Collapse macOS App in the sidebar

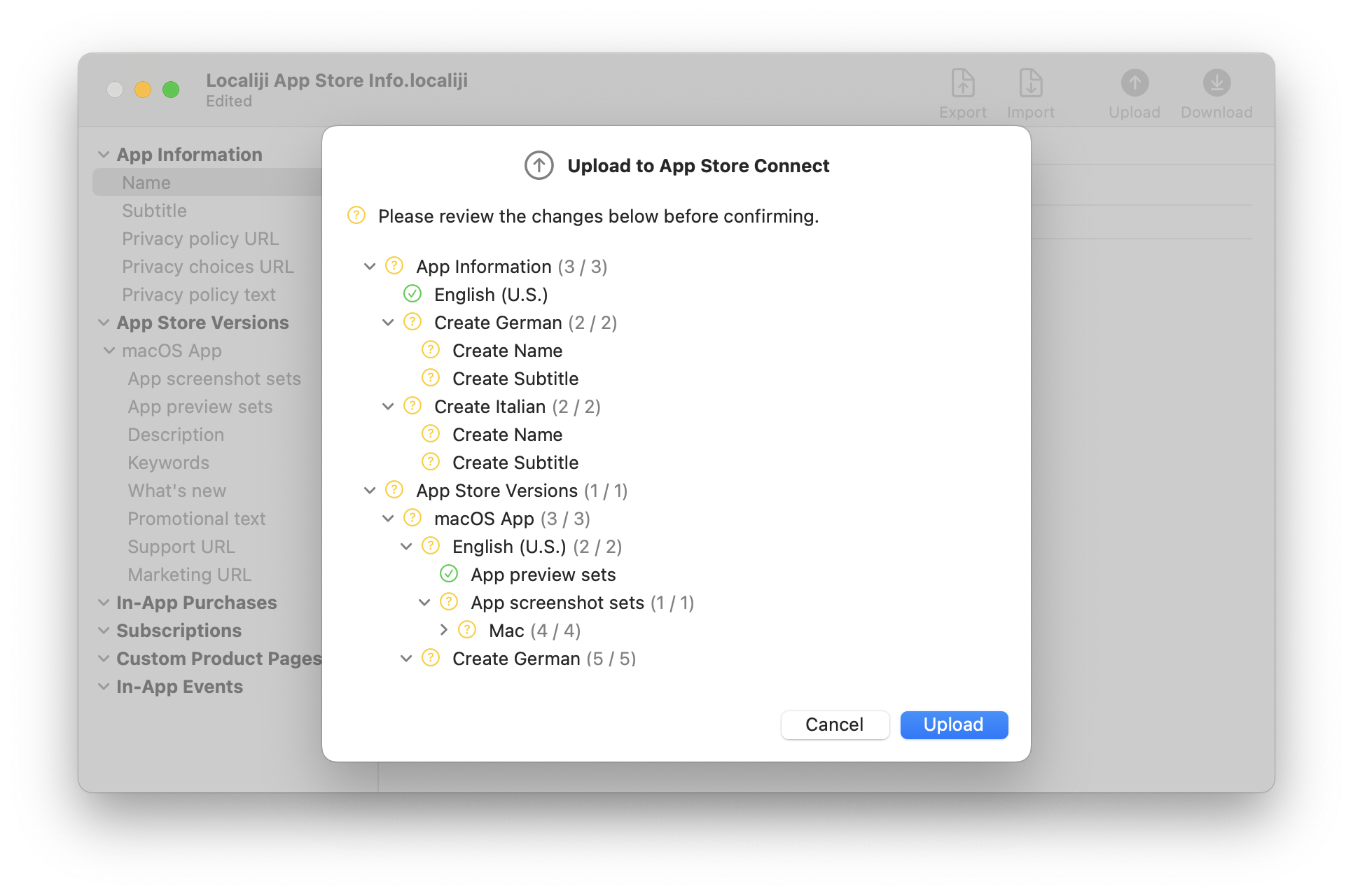click(x=109, y=351)
